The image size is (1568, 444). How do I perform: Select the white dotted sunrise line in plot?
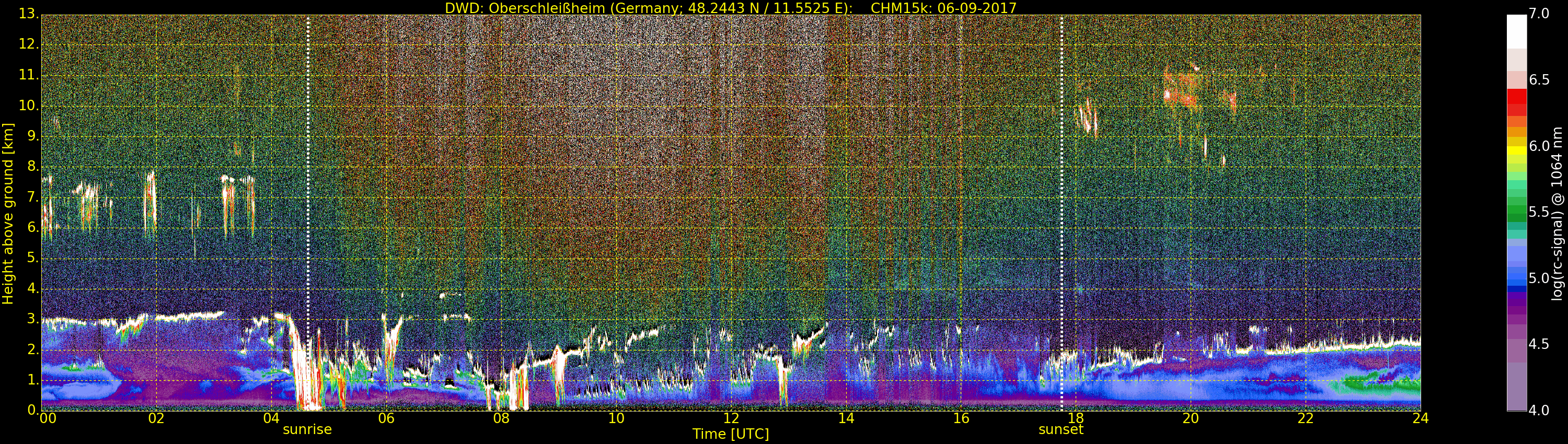click(308, 182)
